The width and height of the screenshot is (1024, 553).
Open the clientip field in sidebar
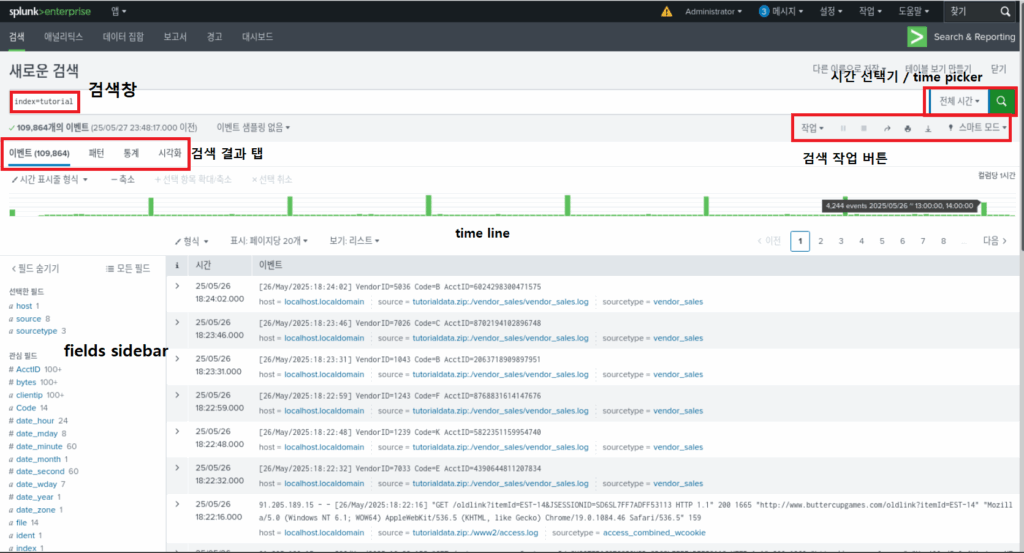(29, 395)
